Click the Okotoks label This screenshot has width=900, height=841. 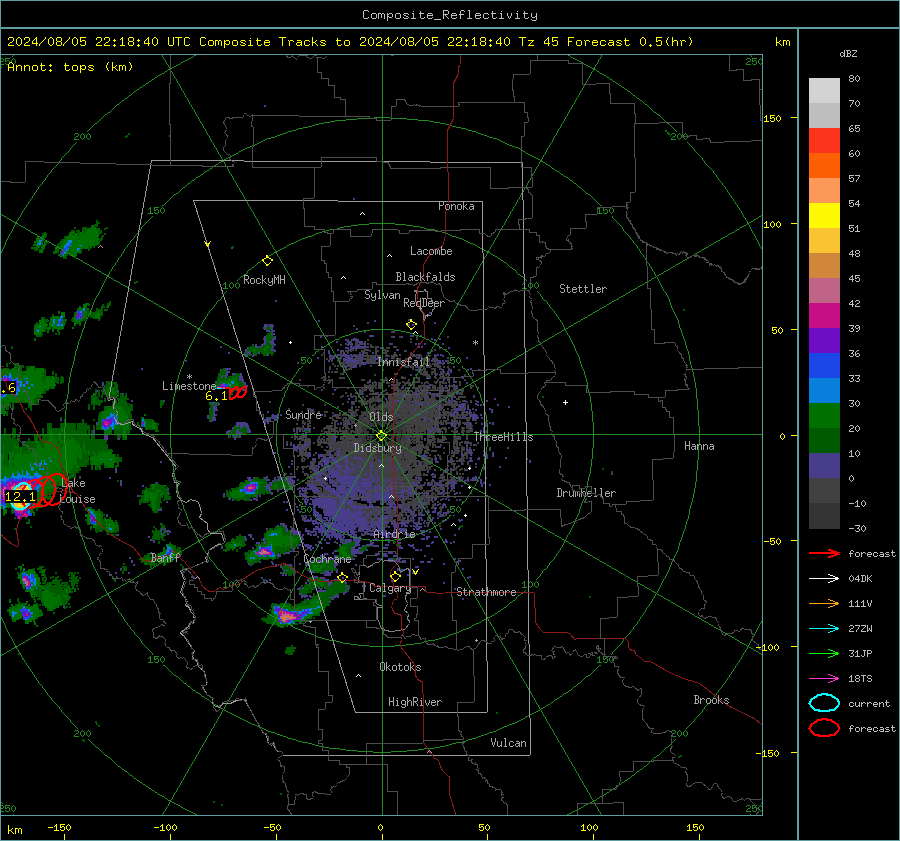[x=400, y=667]
